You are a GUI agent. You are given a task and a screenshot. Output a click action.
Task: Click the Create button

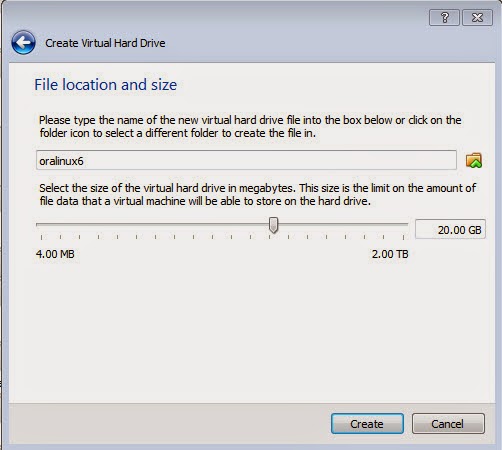click(367, 424)
